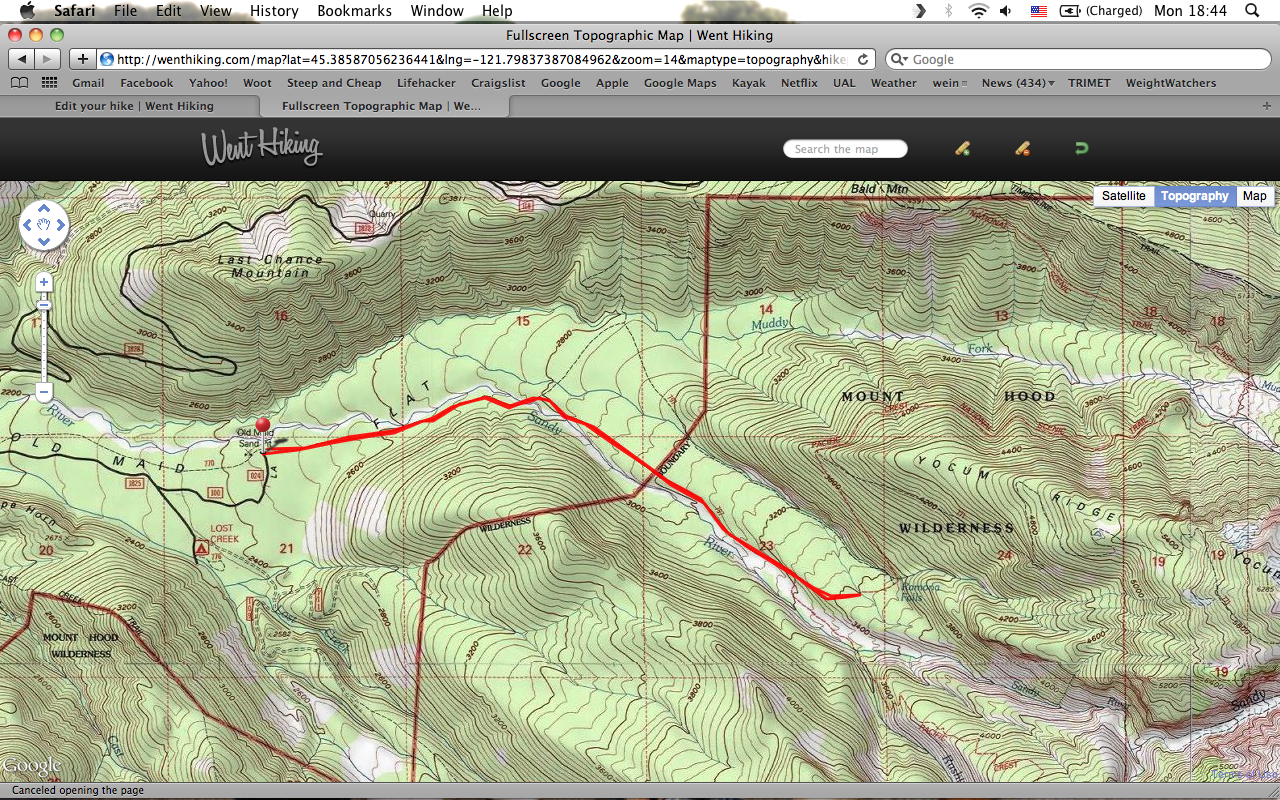The height and width of the screenshot is (800, 1280).
Task: Go back with Safari's back arrow
Action: tap(22, 59)
